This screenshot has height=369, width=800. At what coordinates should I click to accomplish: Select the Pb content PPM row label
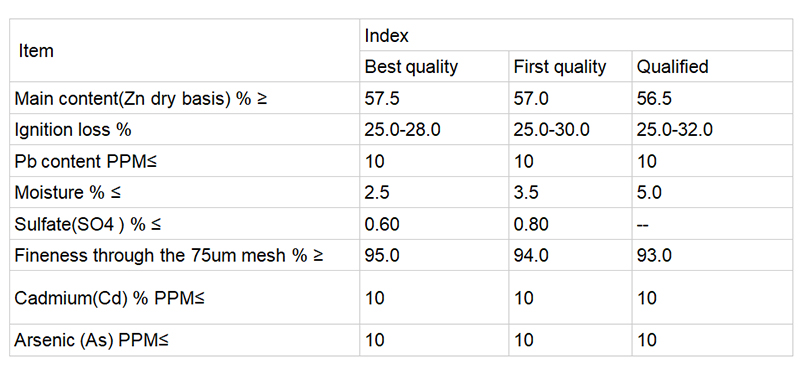point(185,161)
